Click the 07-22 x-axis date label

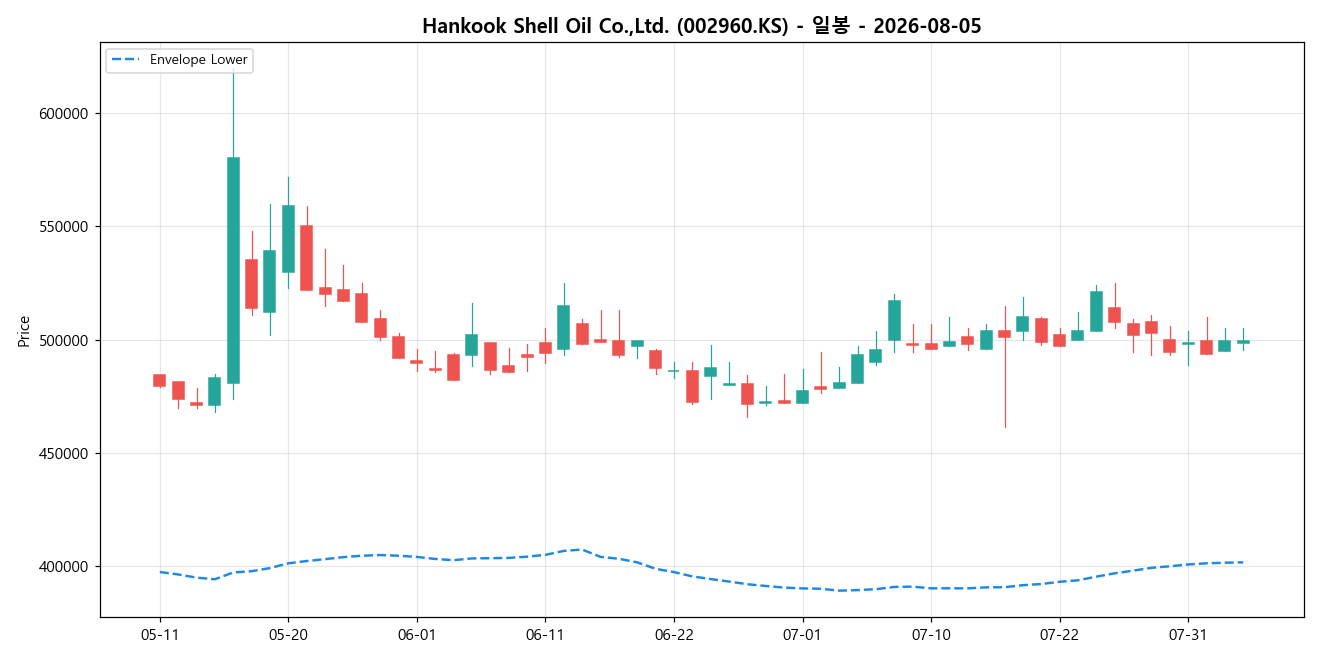pyautogui.click(x=1059, y=635)
